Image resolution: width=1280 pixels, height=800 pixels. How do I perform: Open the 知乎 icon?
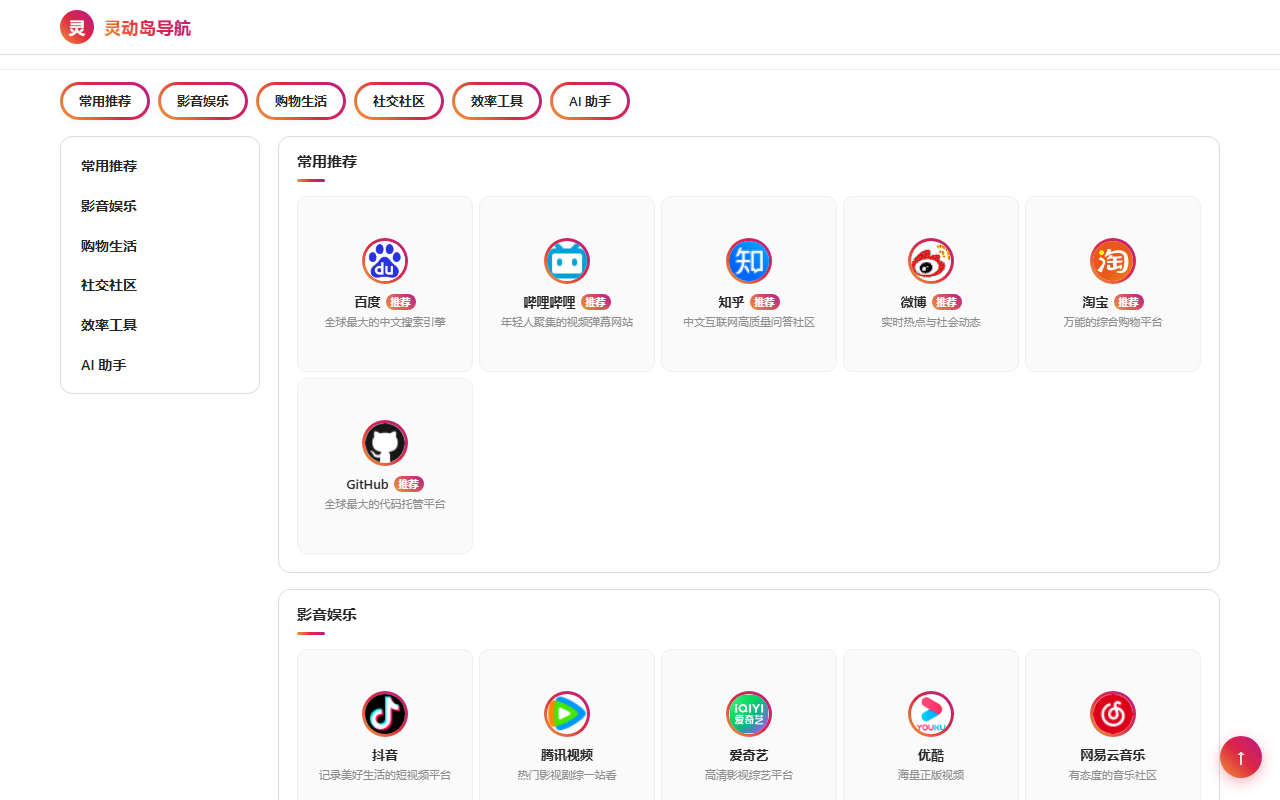[749, 261]
